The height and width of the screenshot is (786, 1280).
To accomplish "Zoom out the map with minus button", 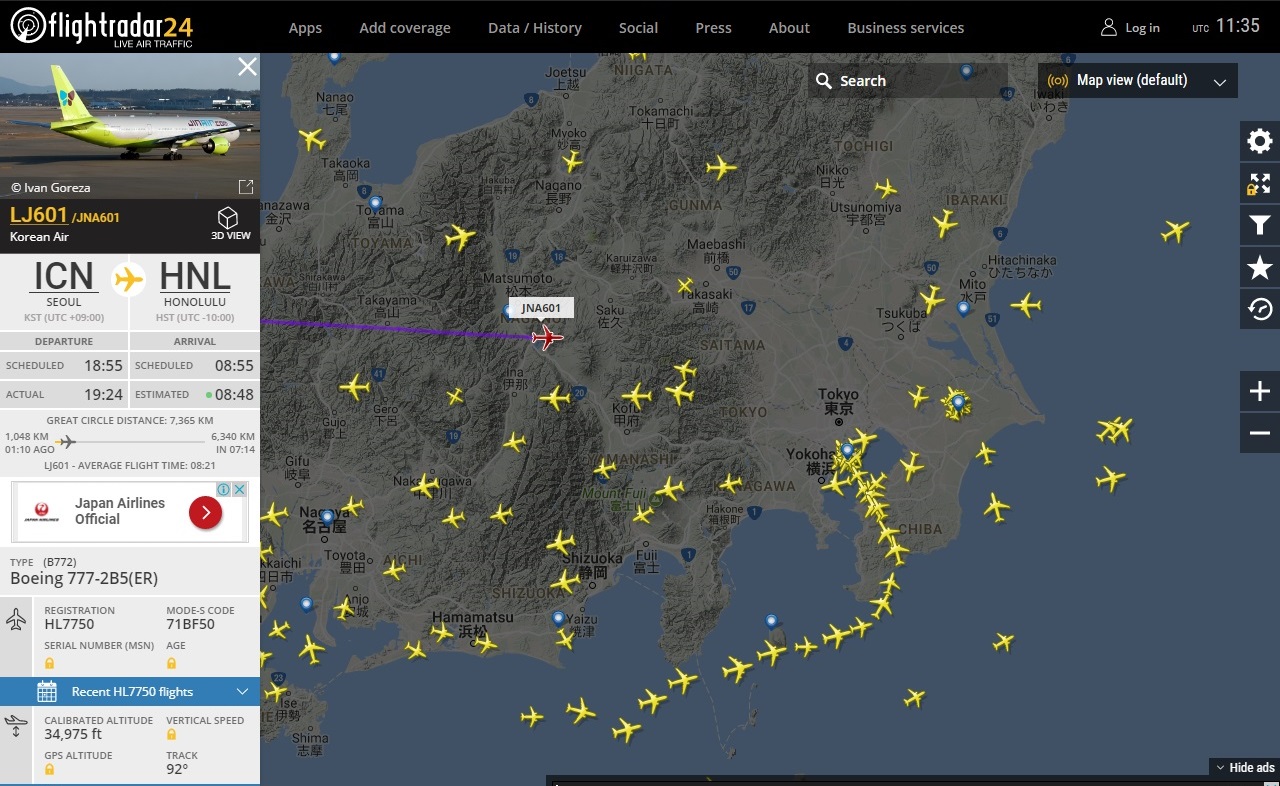I will coord(1260,433).
